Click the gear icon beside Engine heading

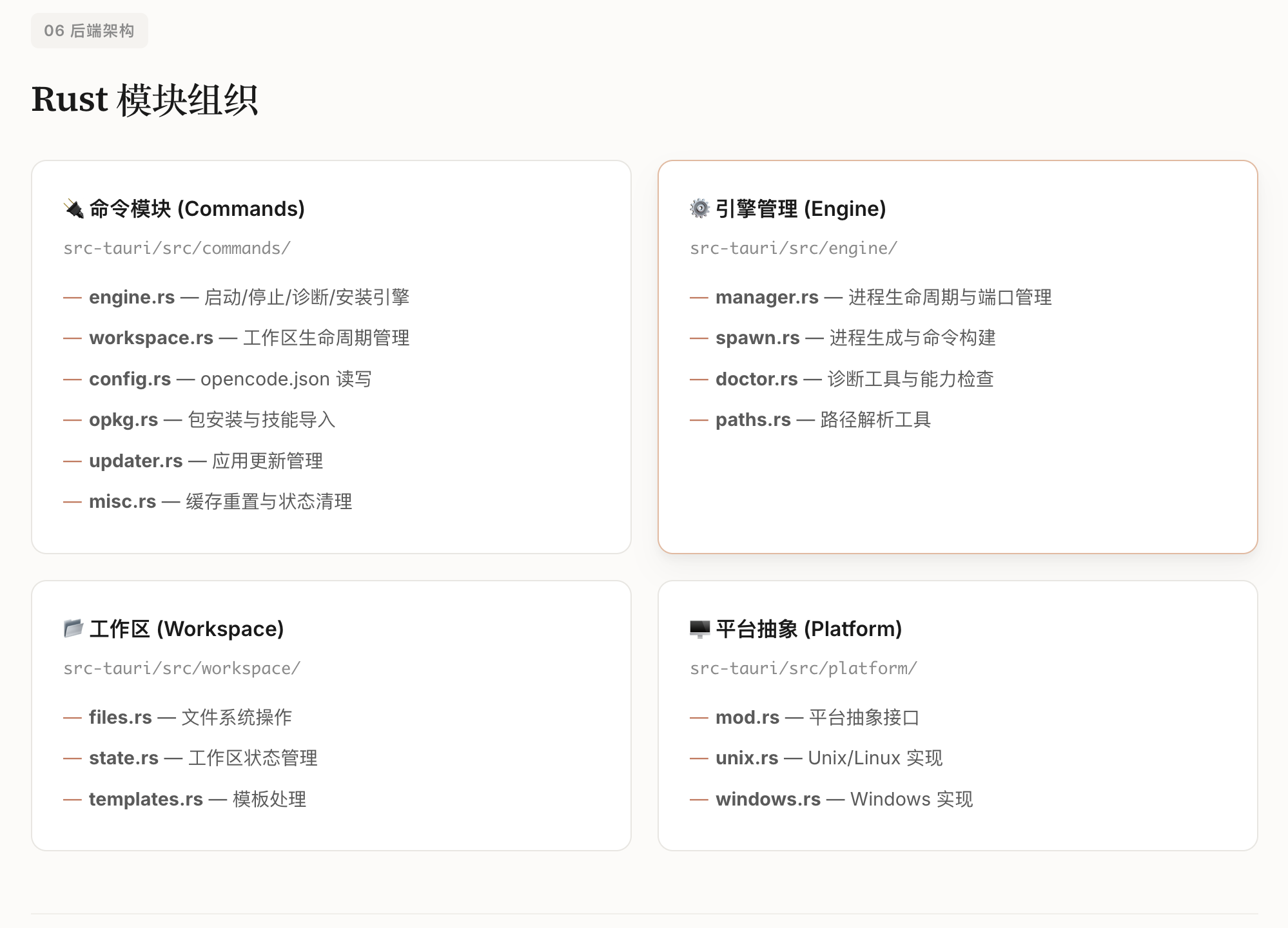(x=699, y=209)
